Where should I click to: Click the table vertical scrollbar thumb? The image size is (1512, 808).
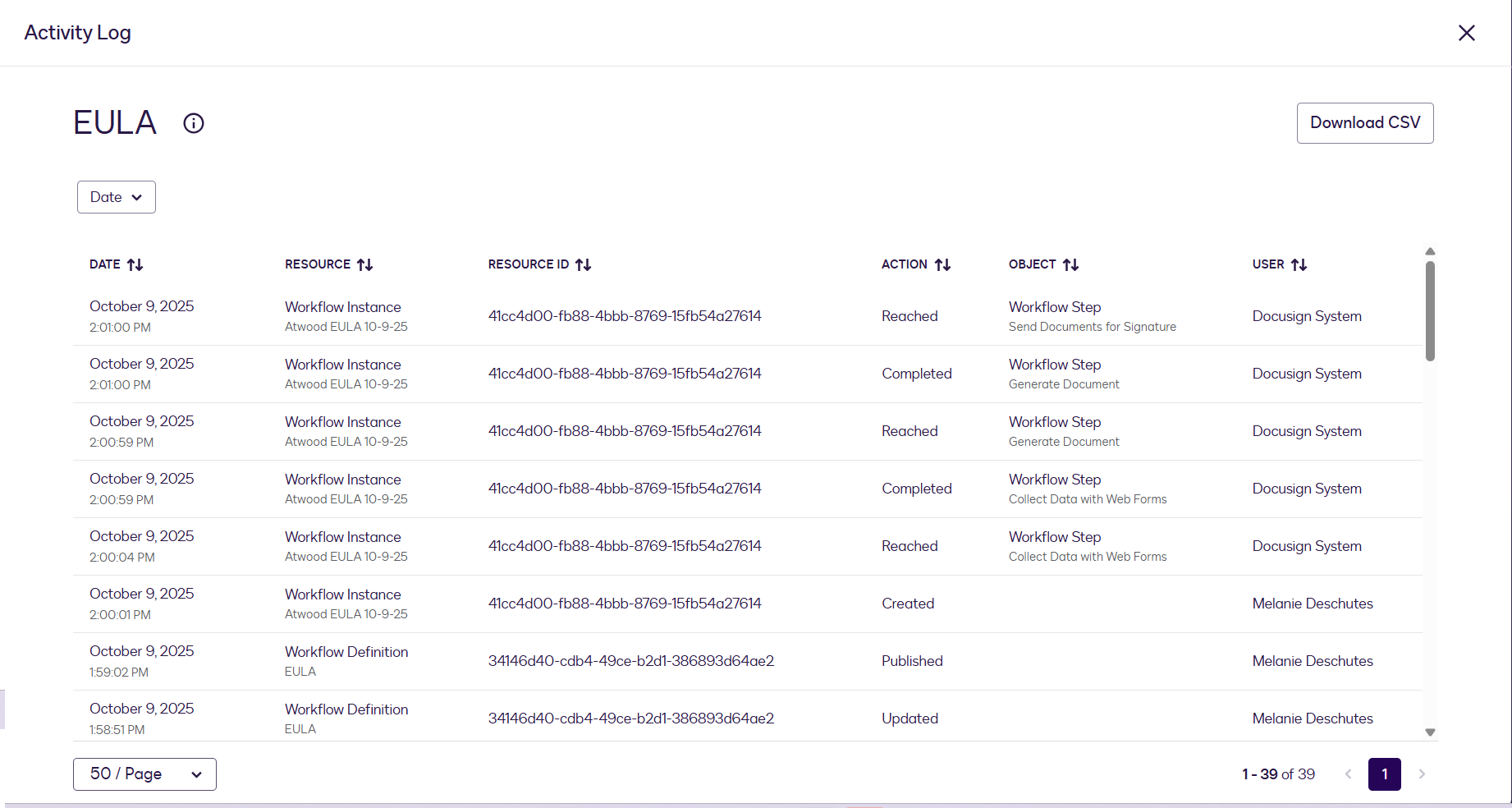[1430, 311]
